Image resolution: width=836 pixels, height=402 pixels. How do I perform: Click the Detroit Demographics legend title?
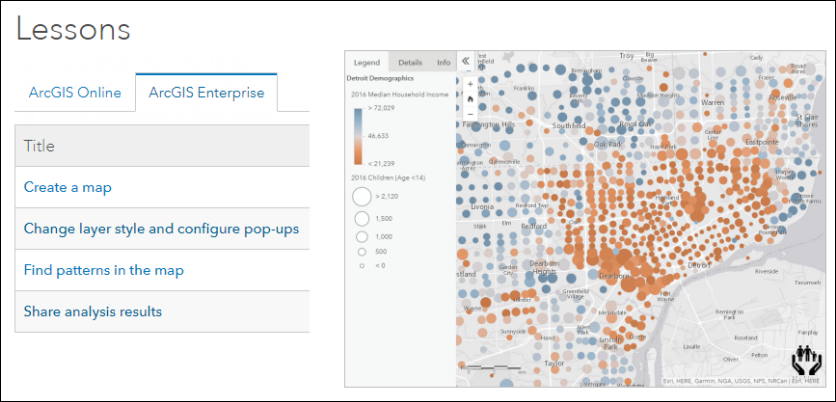[380, 78]
